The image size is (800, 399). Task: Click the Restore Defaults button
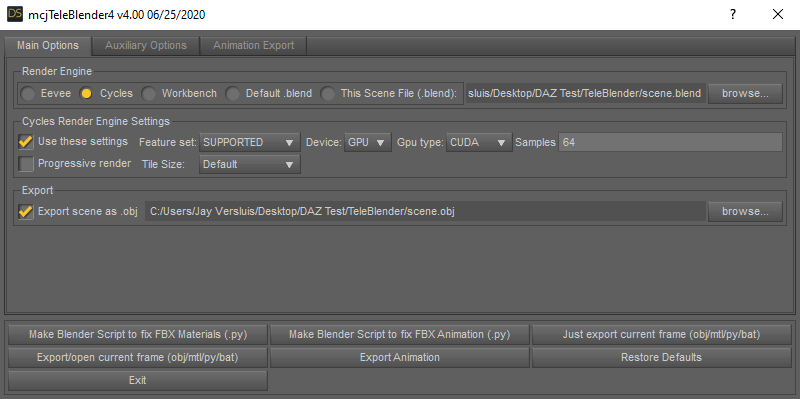tap(661, 358)
